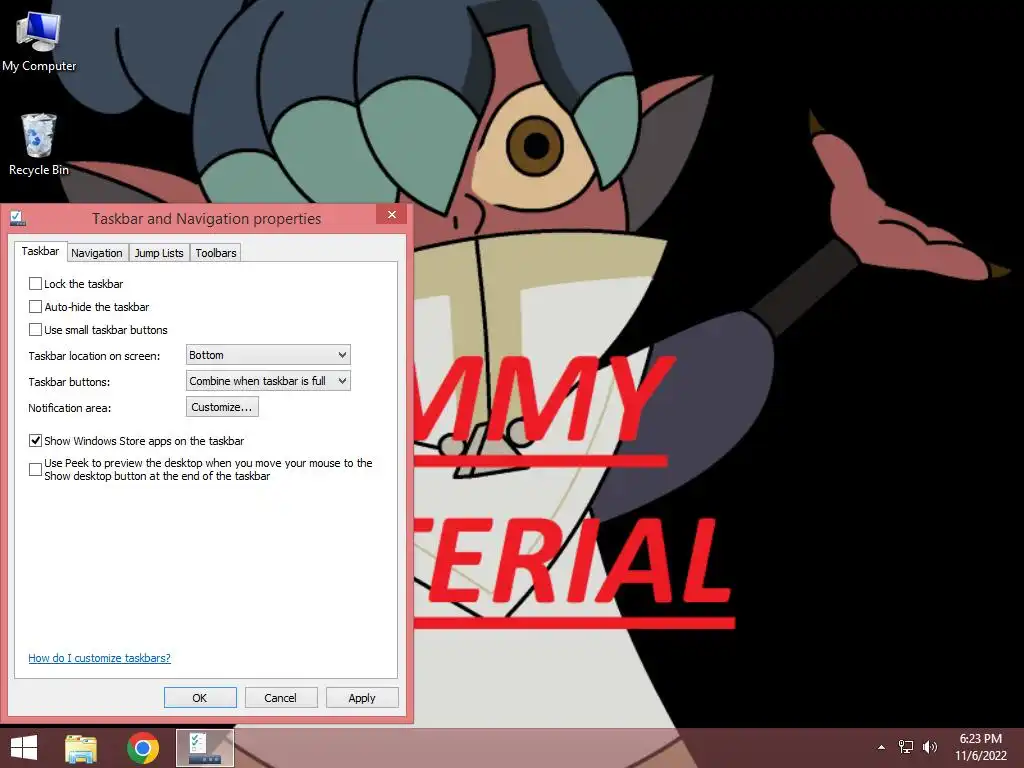Image resolution: width=1024 pixels, height=768 pixels.
Task: Switch to the Toolbars tab
Action: [x=216, y=253]
